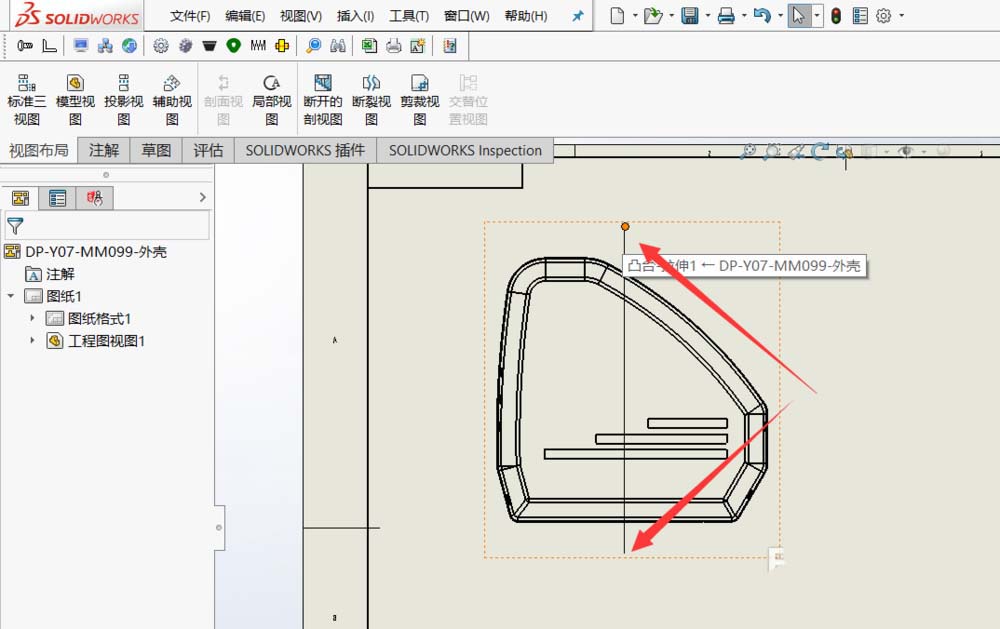Click the annotation sheet icon with star
The height and width of the screenshot is (629, 1000).
tap(418, 45)
